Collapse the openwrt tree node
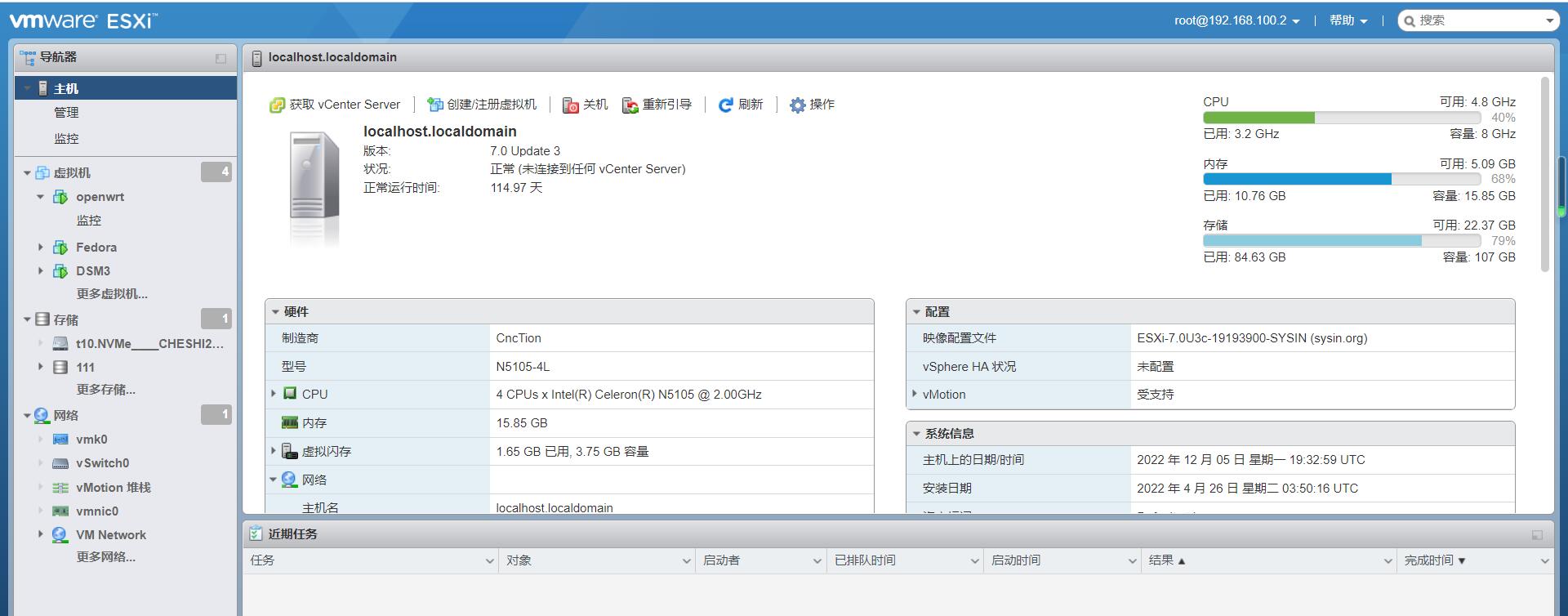Image resolution: width=1568 pixels, height=616 pixels. pyautogui.click(x=40, y=197)
